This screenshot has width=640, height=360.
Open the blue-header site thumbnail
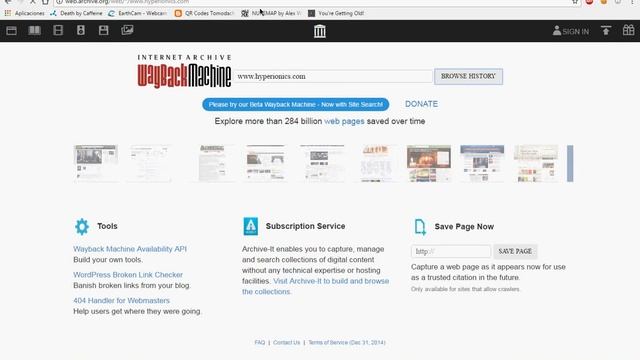pos(482,163)
